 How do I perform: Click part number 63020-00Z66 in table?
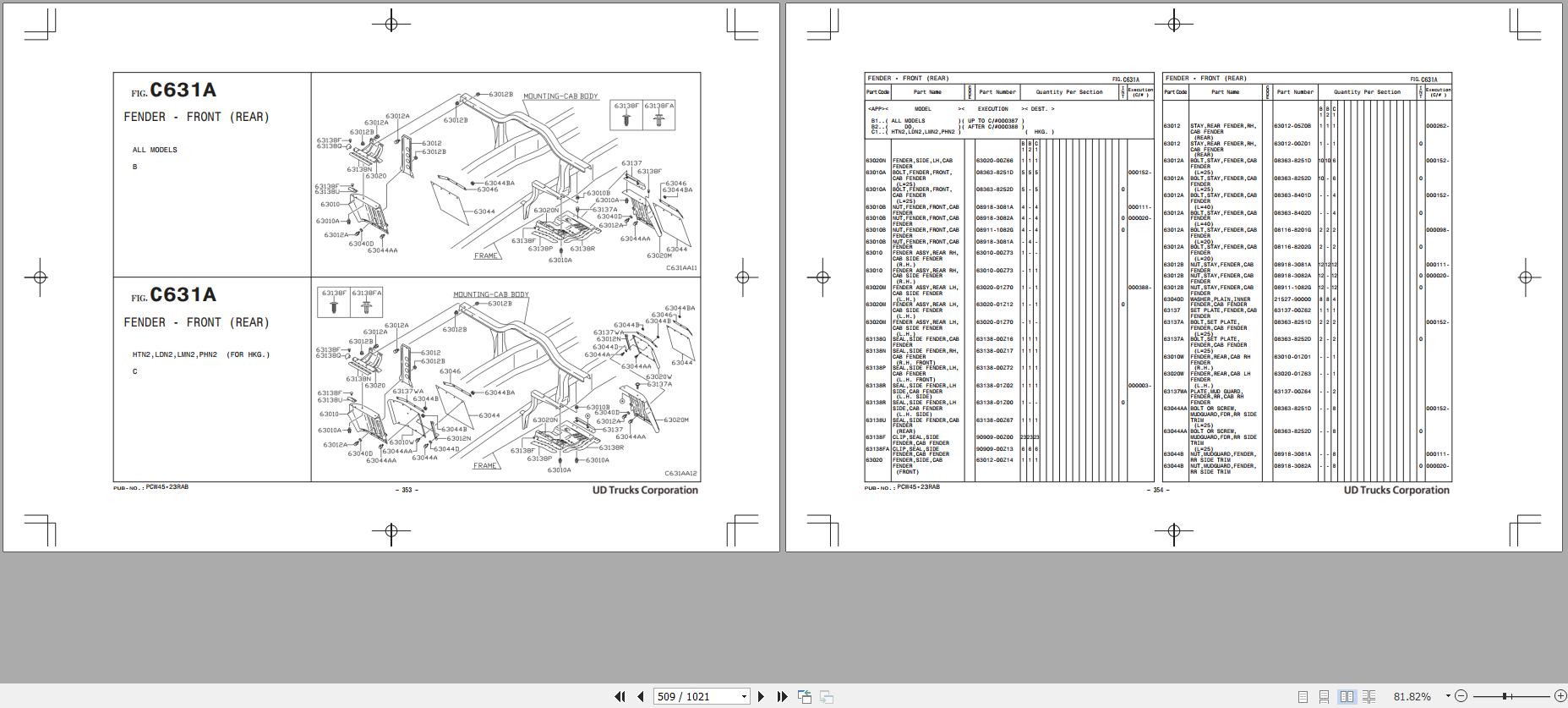[994, 161]
